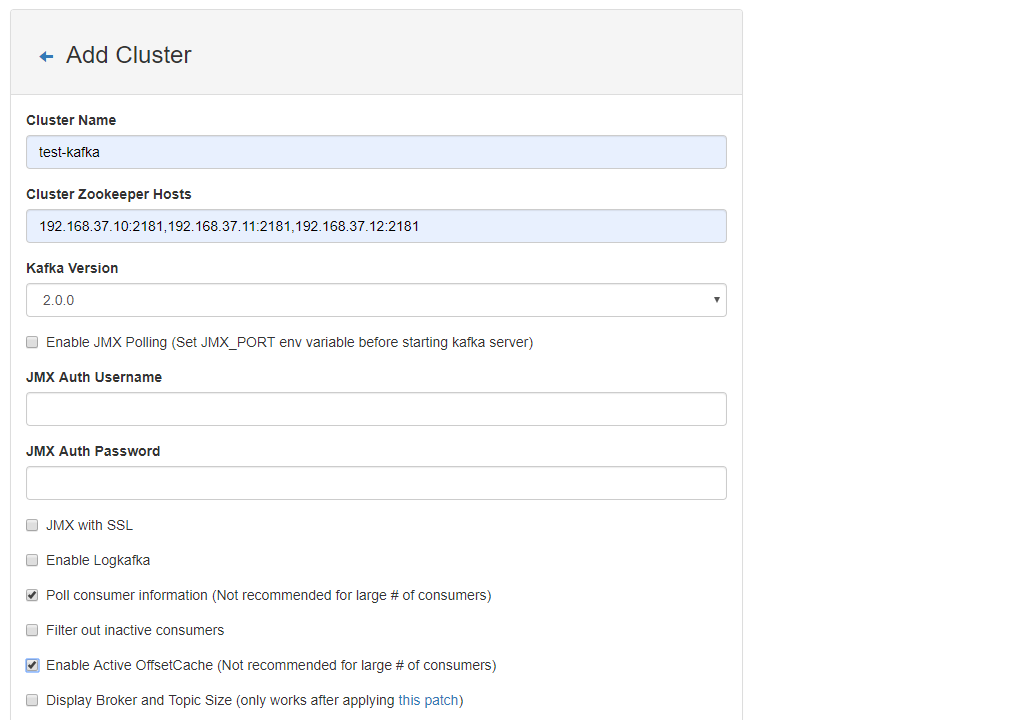The width and height of the screenshot is (1026, 720).
Task: Click the 'JMX Auth Username' label
Action: pos(94,378)
